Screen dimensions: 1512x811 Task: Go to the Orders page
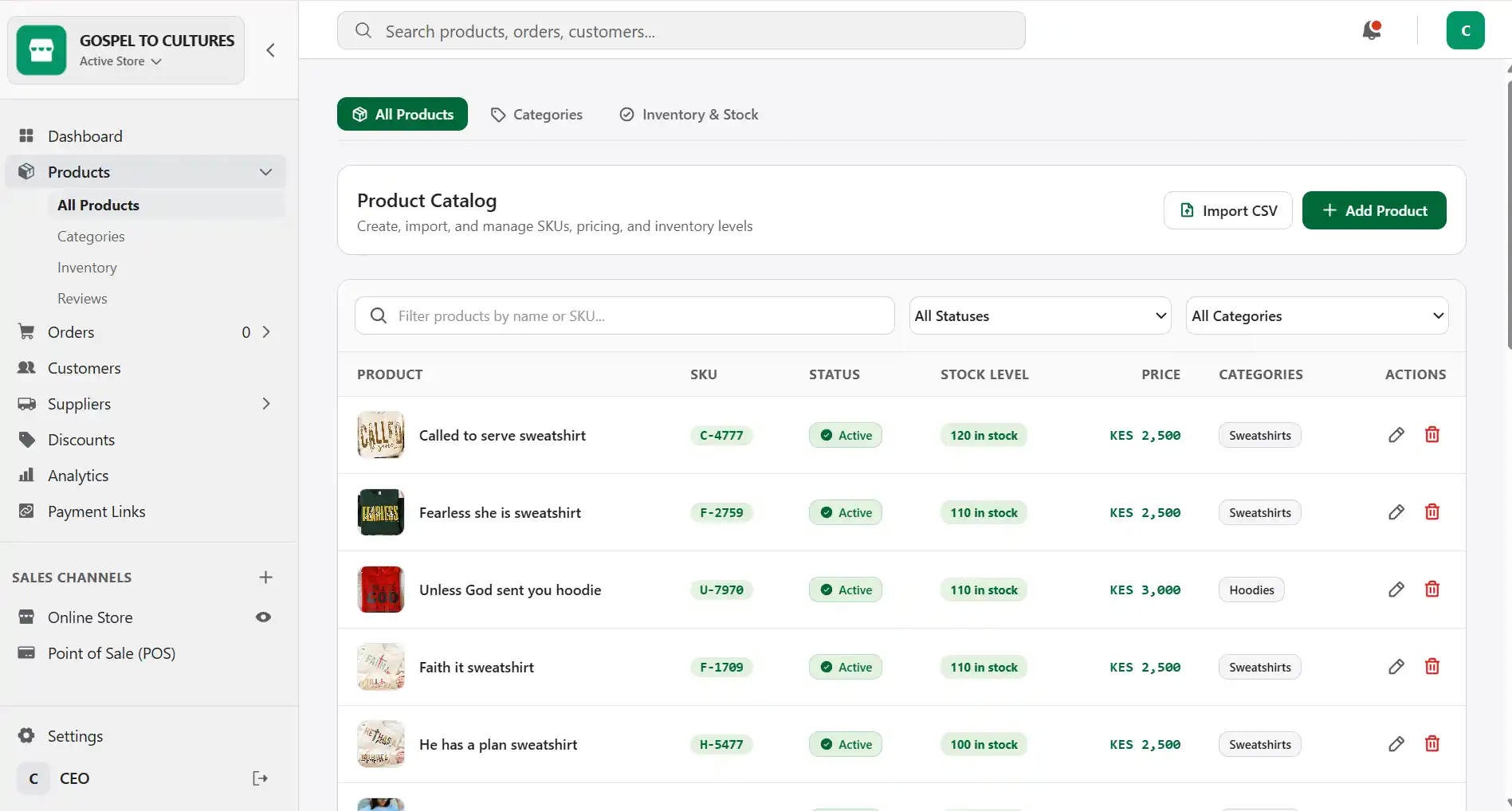point(71,332)
